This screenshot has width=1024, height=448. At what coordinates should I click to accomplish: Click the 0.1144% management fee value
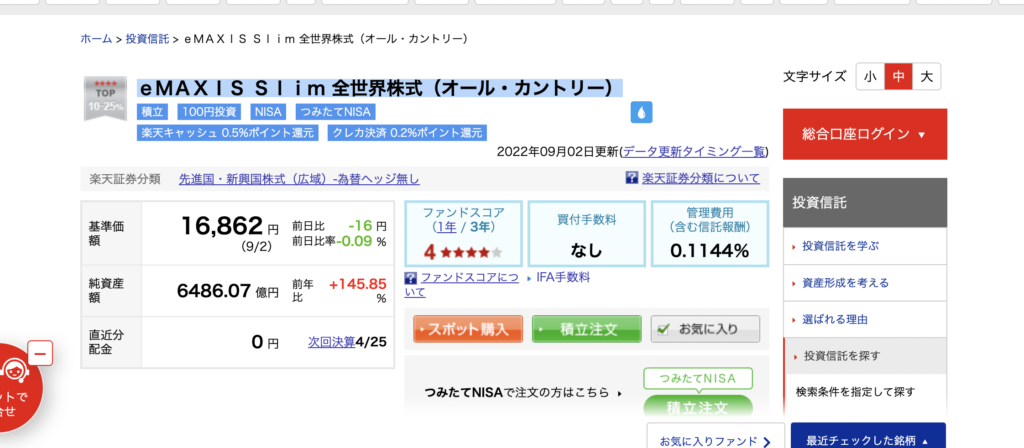(709, 251)
